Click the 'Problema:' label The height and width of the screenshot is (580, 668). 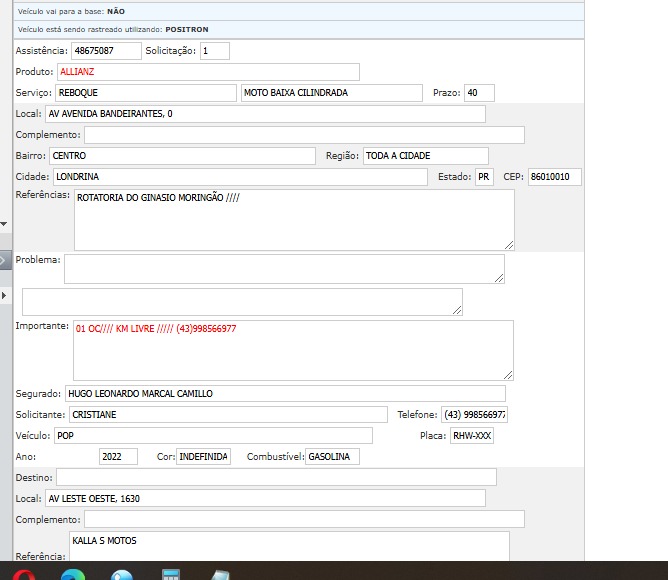(x=38, y=260)
